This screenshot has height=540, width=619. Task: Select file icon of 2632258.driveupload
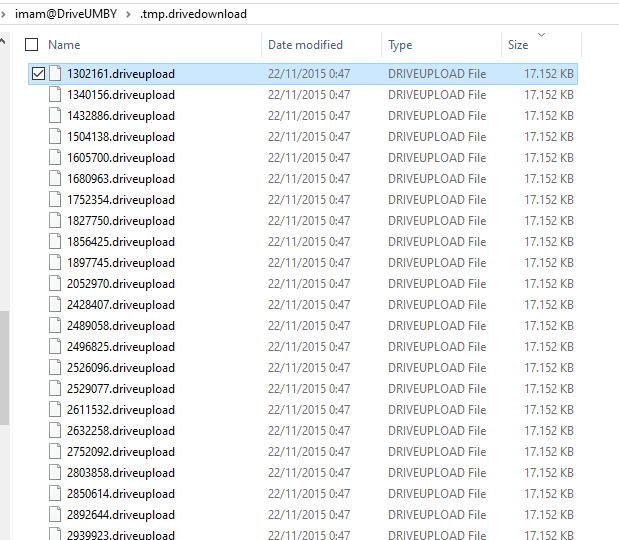point(55,430)
